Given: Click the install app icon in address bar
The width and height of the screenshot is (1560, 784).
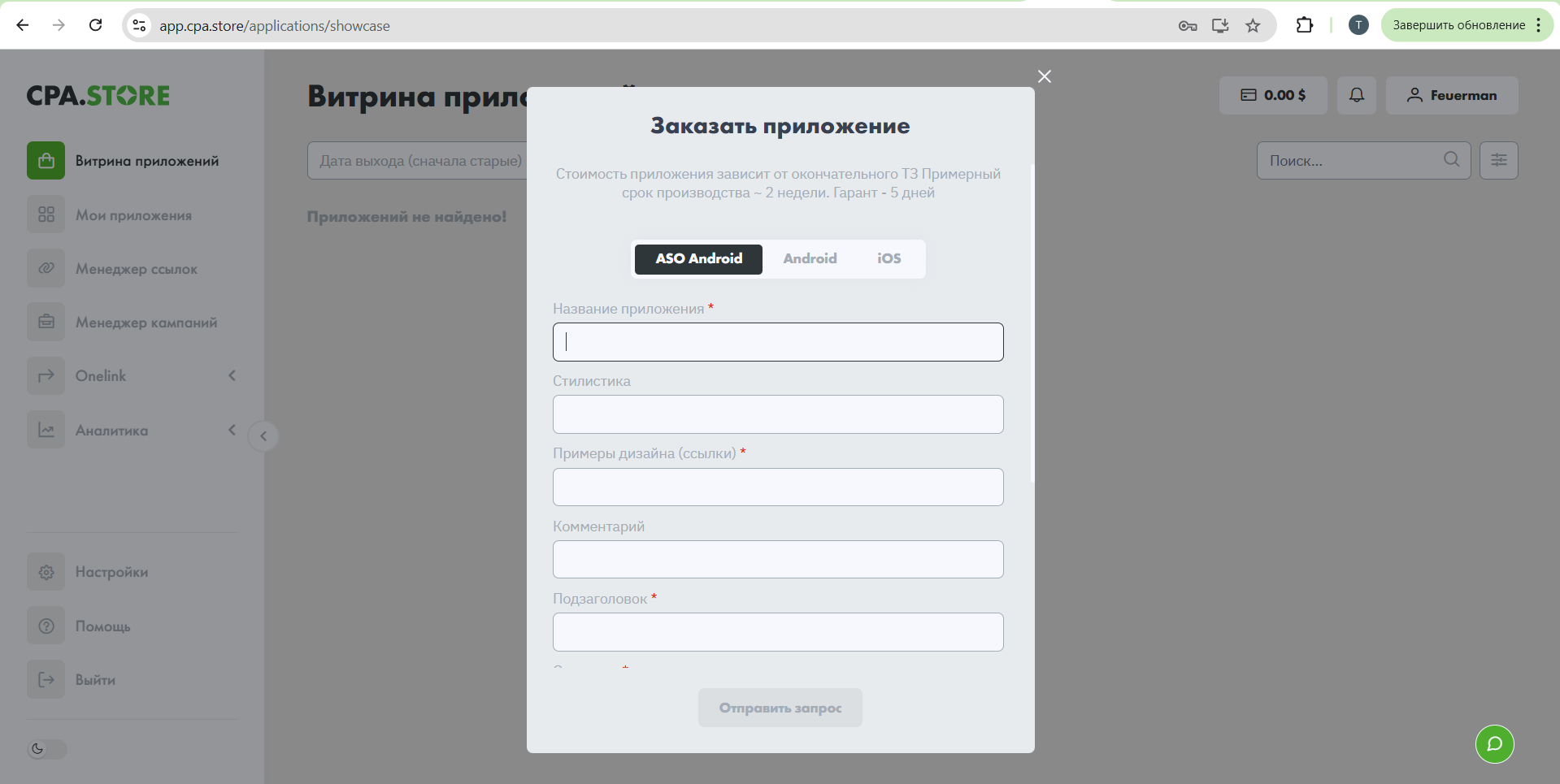Looking at the screenshot, I should point(1220,26).
